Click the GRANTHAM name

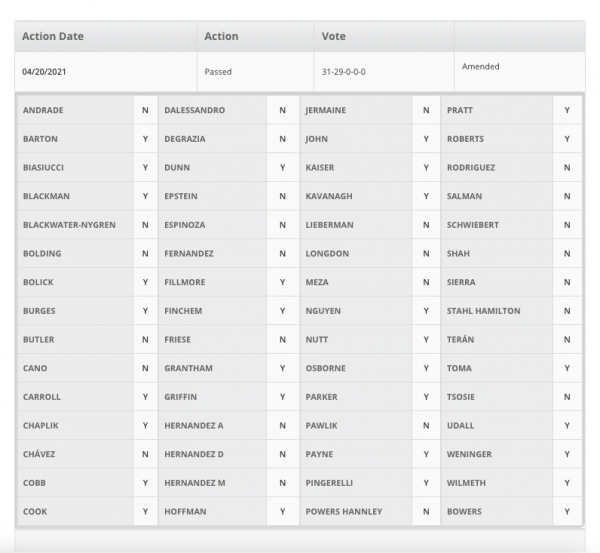(x=189, y=369)
